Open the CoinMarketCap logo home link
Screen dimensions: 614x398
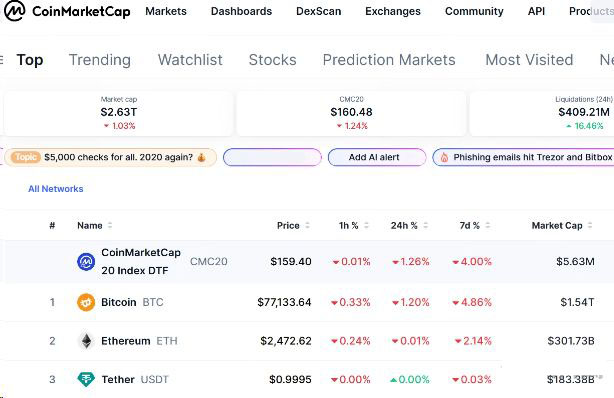coord(67,11)
